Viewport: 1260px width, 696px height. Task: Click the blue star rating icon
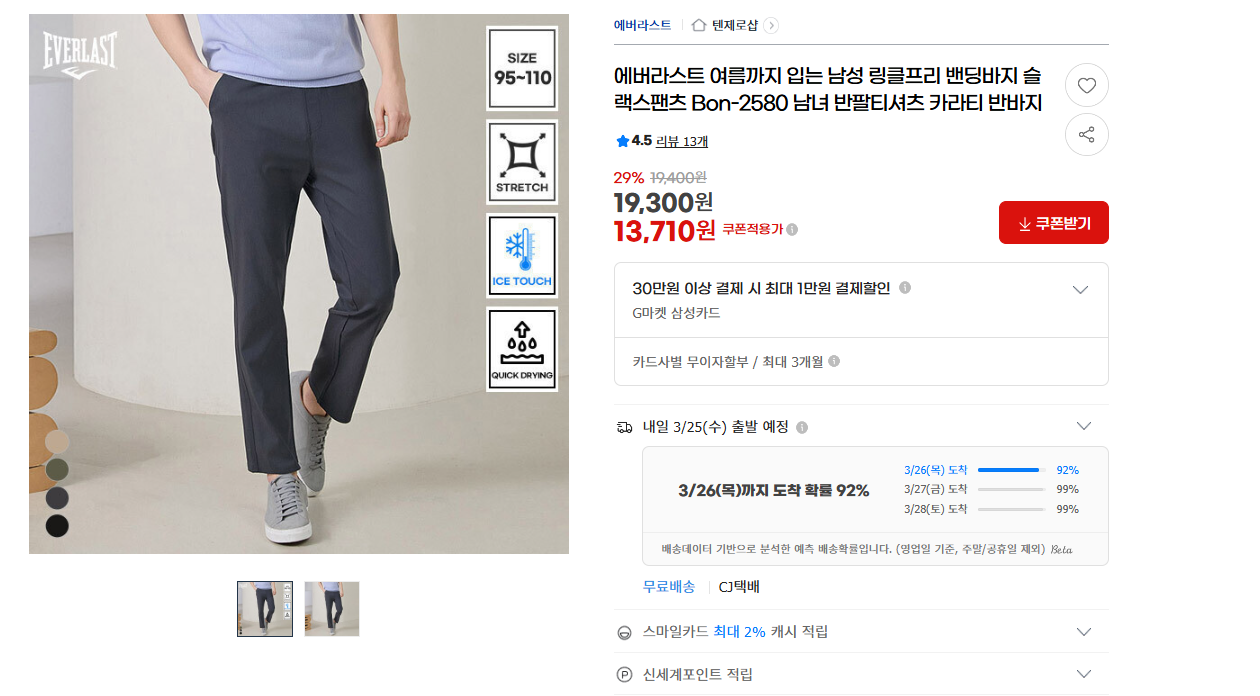(x=622, y=141)
